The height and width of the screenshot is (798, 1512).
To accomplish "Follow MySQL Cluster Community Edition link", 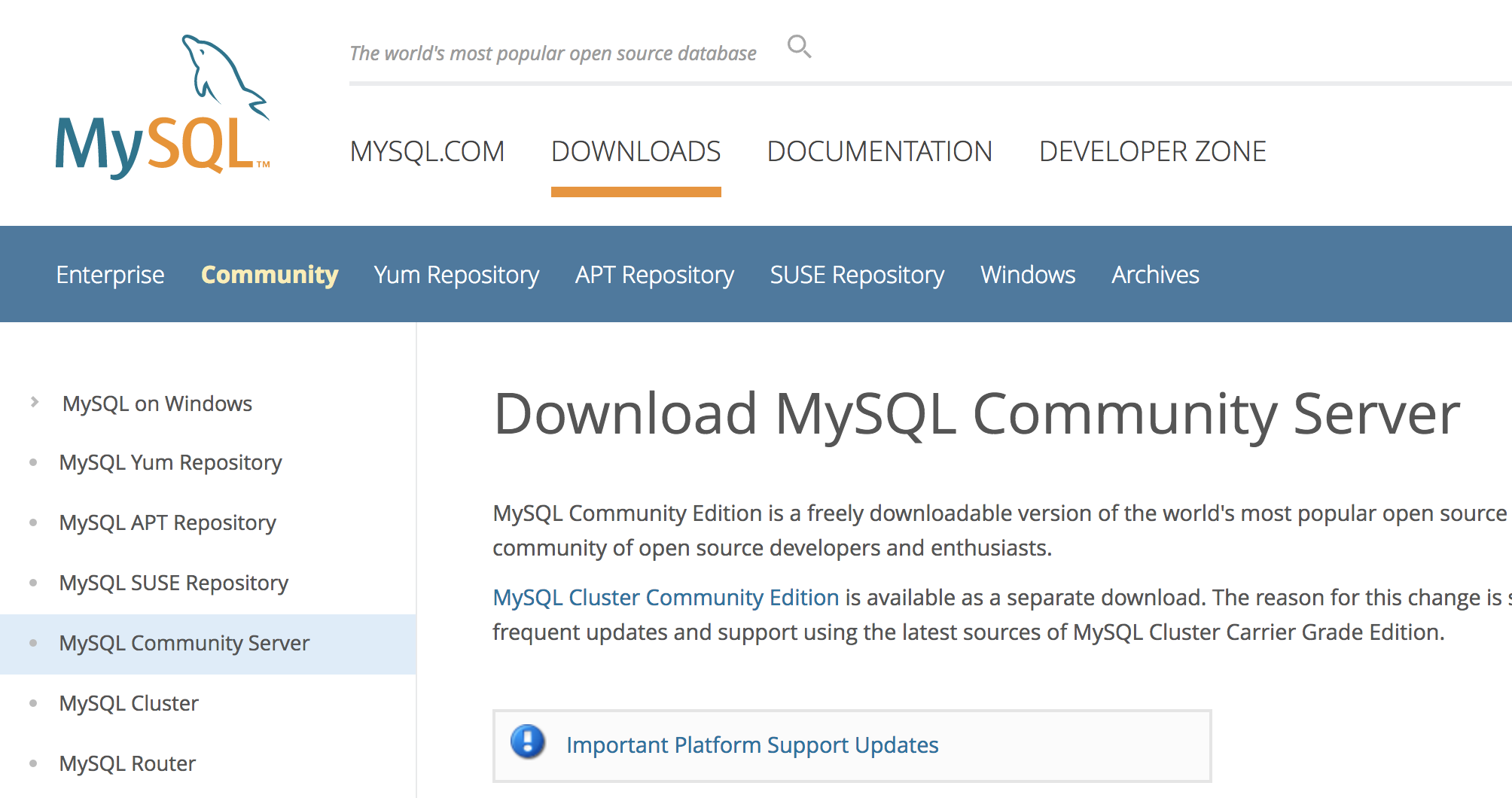I will 666,597.
